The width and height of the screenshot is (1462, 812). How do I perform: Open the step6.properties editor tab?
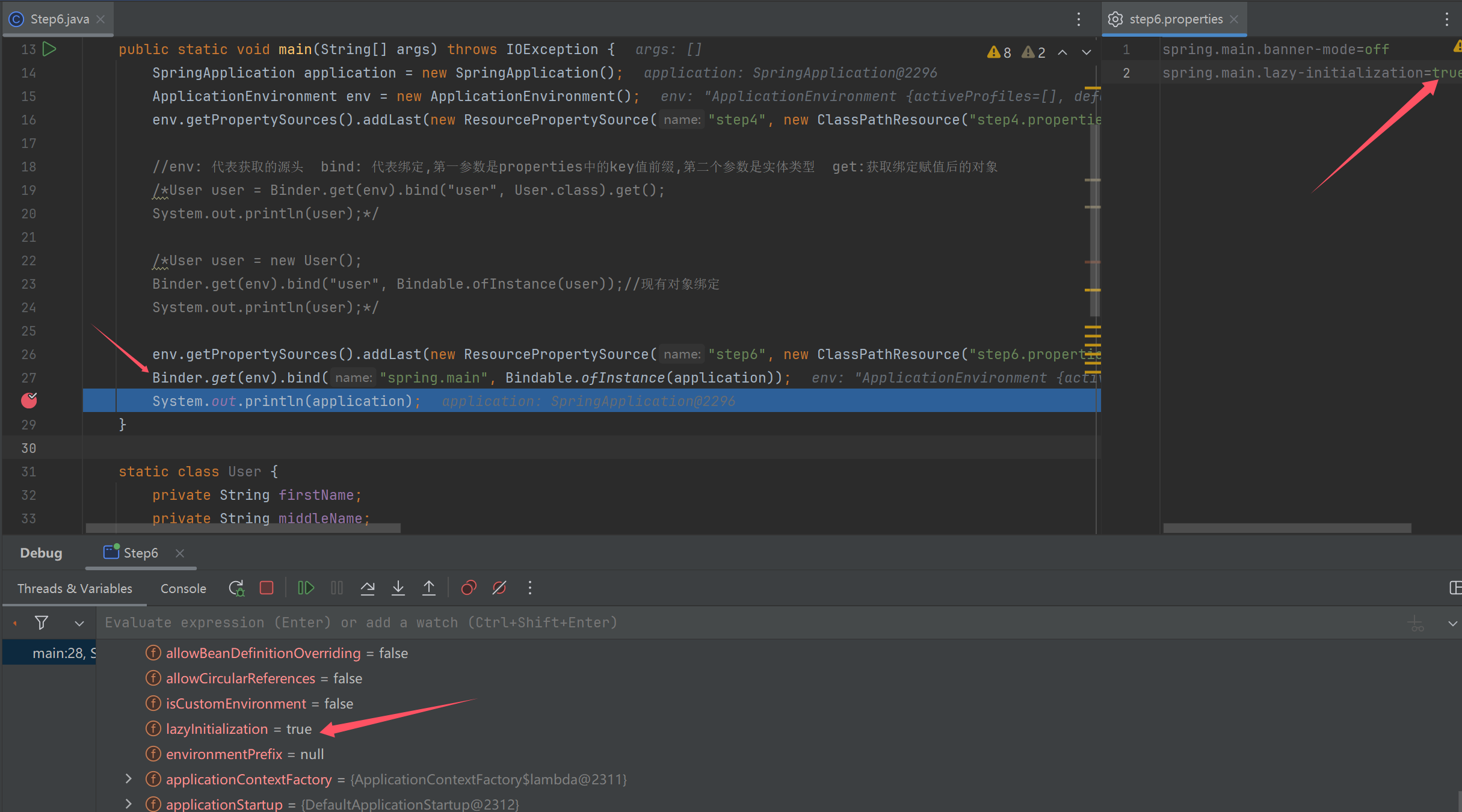tap(1176, 19)
